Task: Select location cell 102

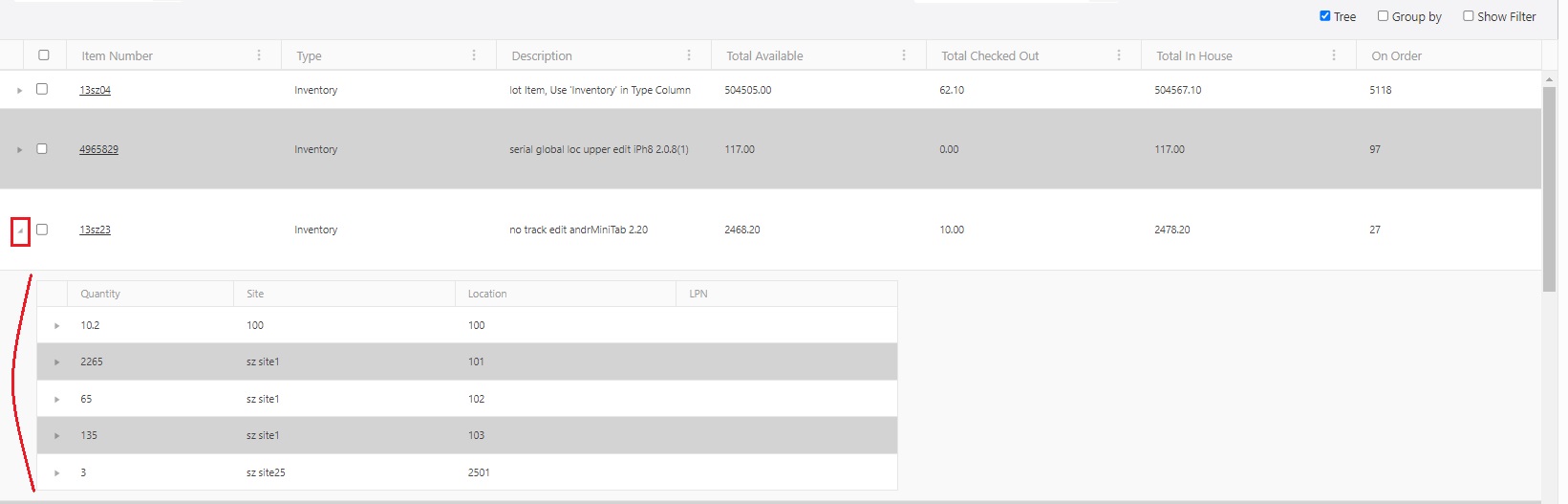Action: click(476, 399)
